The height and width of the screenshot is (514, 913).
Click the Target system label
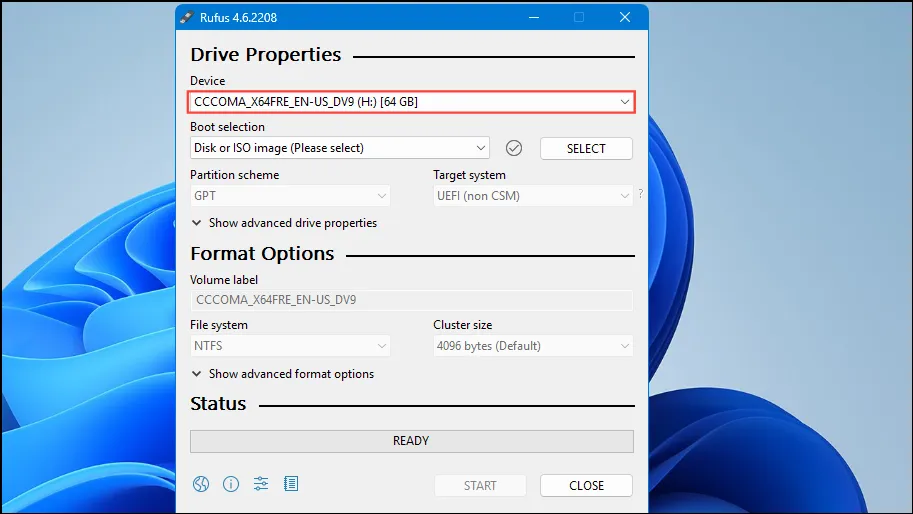(x=469, y=175)
